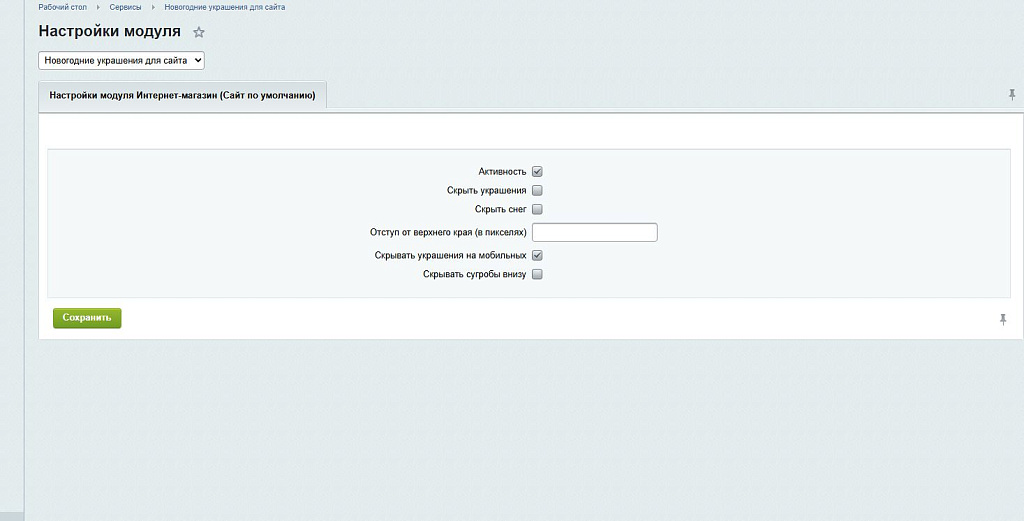Image resolution: width=1024 pixels, height=521 pixels.
Task: Open the Новогодние украшения для сайта module dropdown
Action: (121, 61)
